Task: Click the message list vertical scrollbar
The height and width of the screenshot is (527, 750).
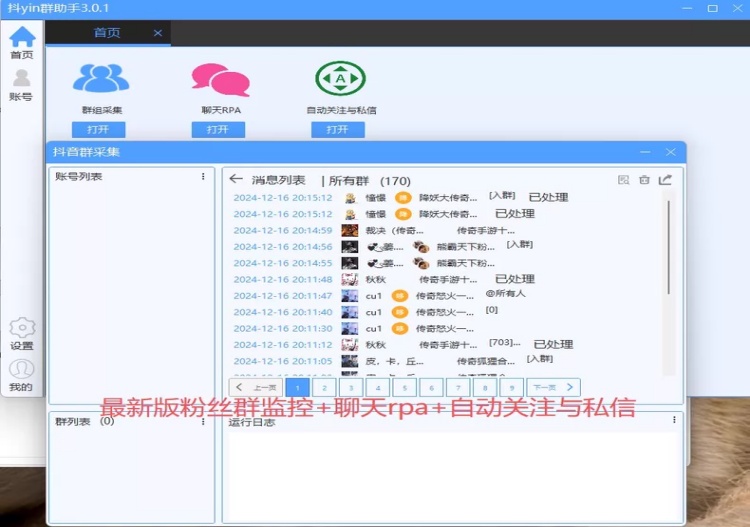Action: 669,247
